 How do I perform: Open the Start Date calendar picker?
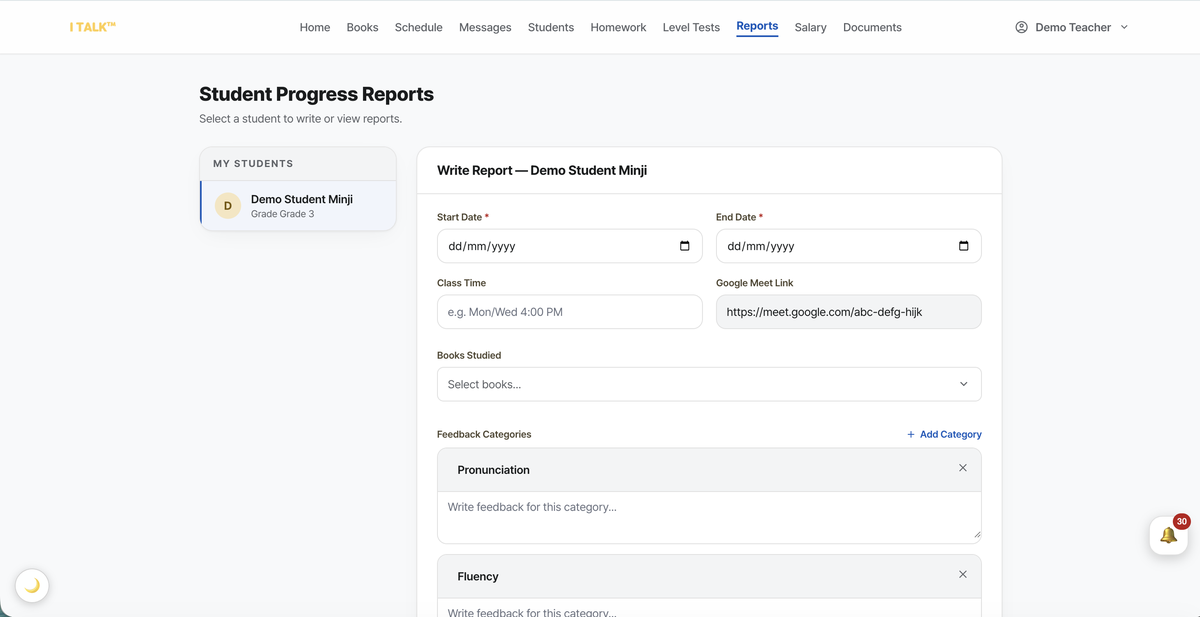coord(685,246)
